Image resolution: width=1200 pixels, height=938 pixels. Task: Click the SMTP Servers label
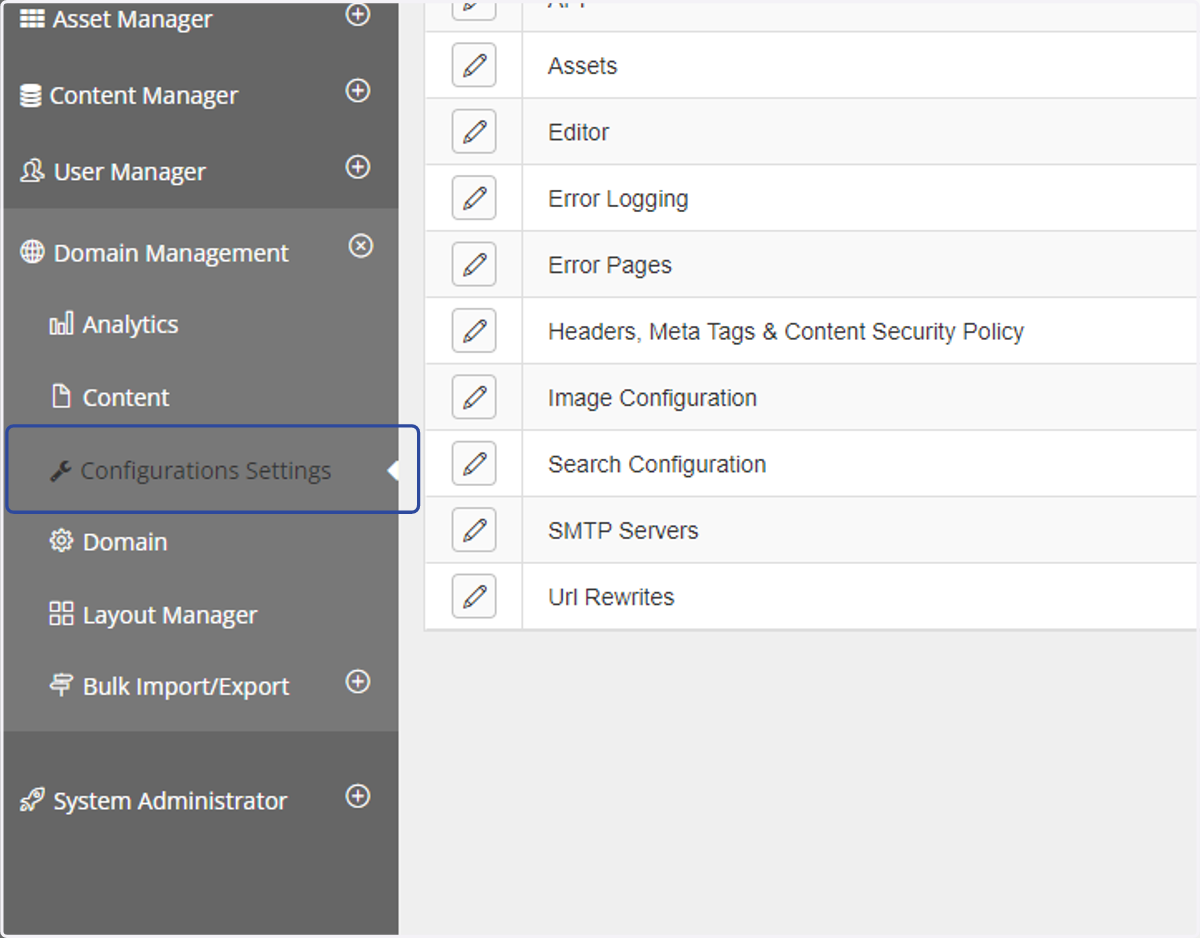(x=623, y=531)
